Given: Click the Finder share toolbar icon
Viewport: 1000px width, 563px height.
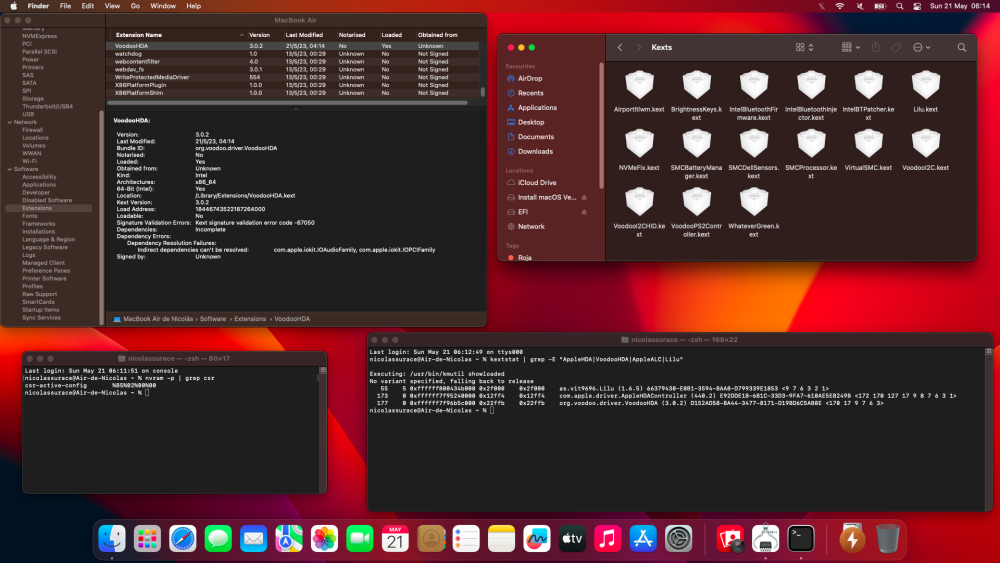Looking at the screenshot, I should (876, 47).
